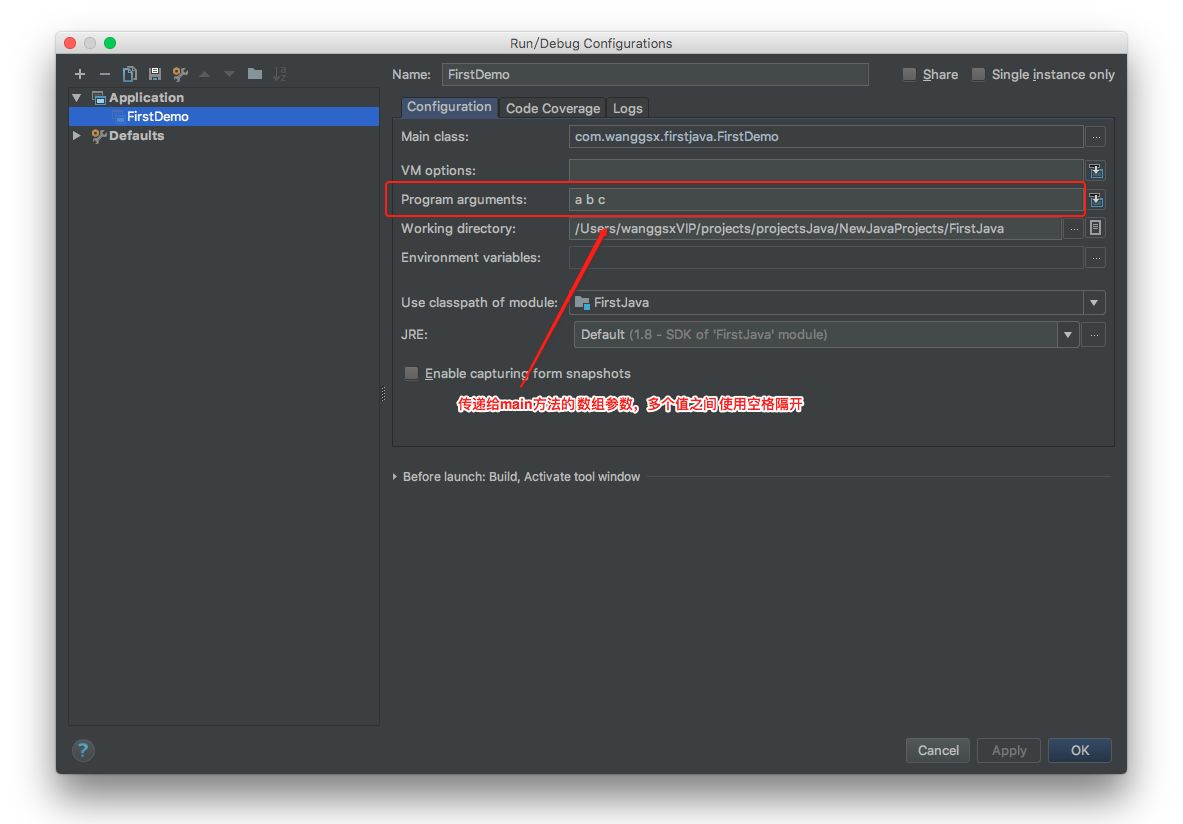Open the JRE dropdown
Screen dimensions: 1183x824
coord(1068,334)
